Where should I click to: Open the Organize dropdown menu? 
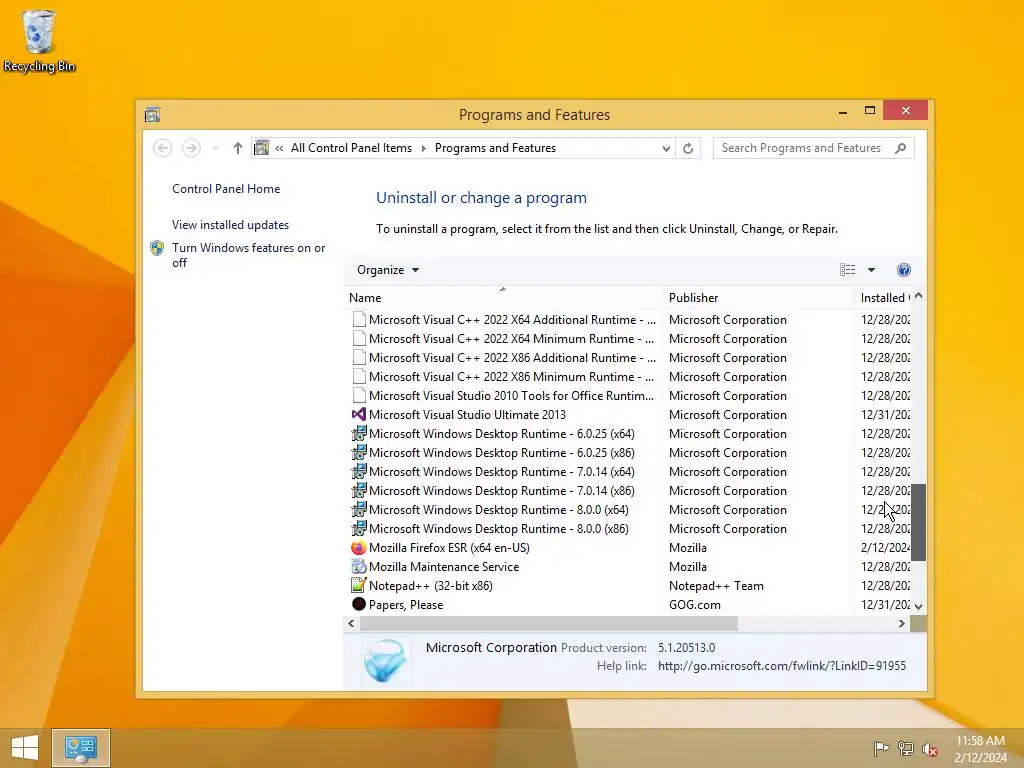click(388, 270)
